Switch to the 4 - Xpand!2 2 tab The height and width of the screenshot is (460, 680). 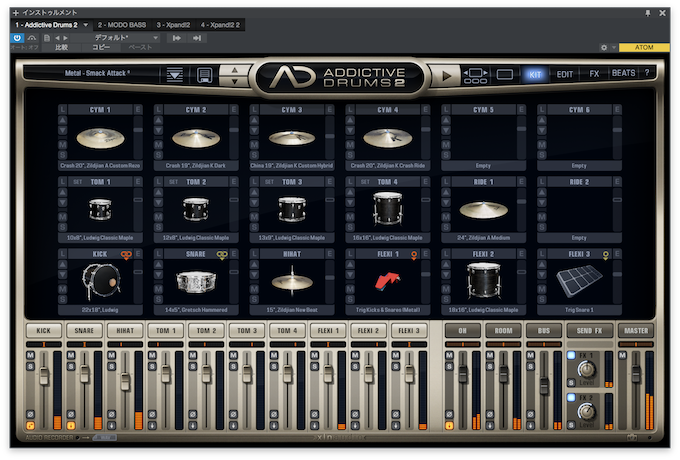220,25
